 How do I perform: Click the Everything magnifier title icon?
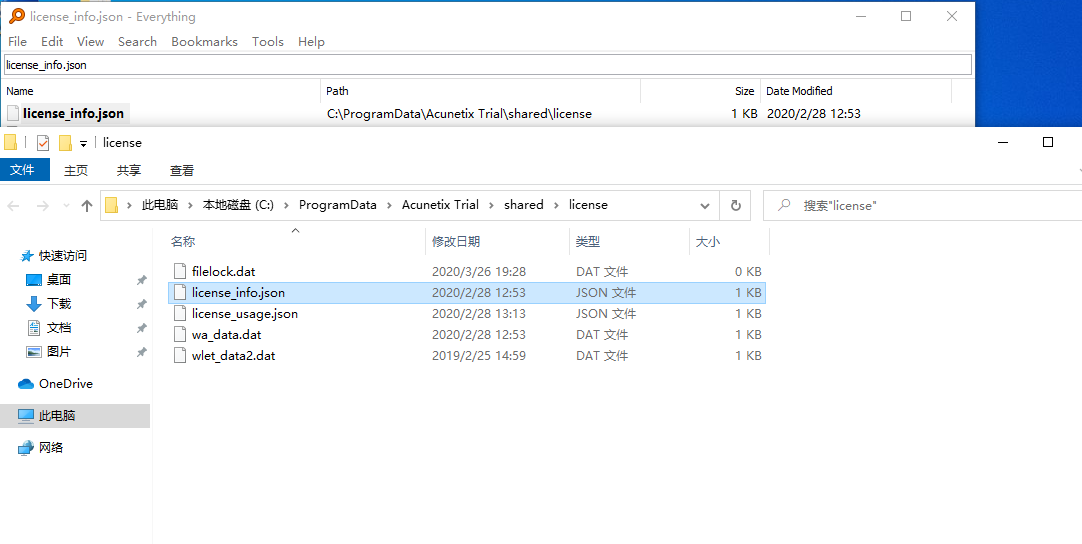17,16
